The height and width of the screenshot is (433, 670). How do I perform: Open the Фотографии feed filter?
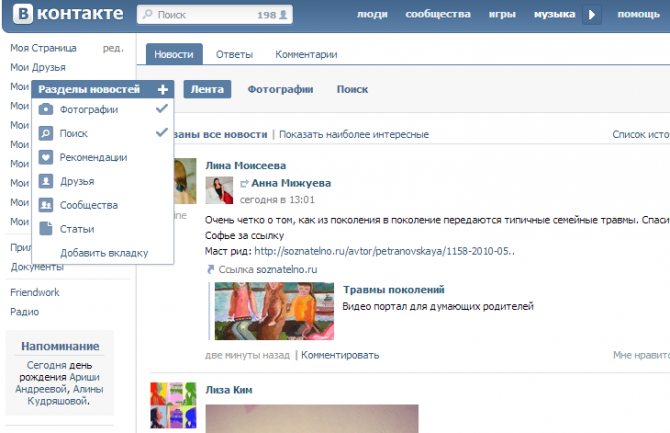coord(280,89)
